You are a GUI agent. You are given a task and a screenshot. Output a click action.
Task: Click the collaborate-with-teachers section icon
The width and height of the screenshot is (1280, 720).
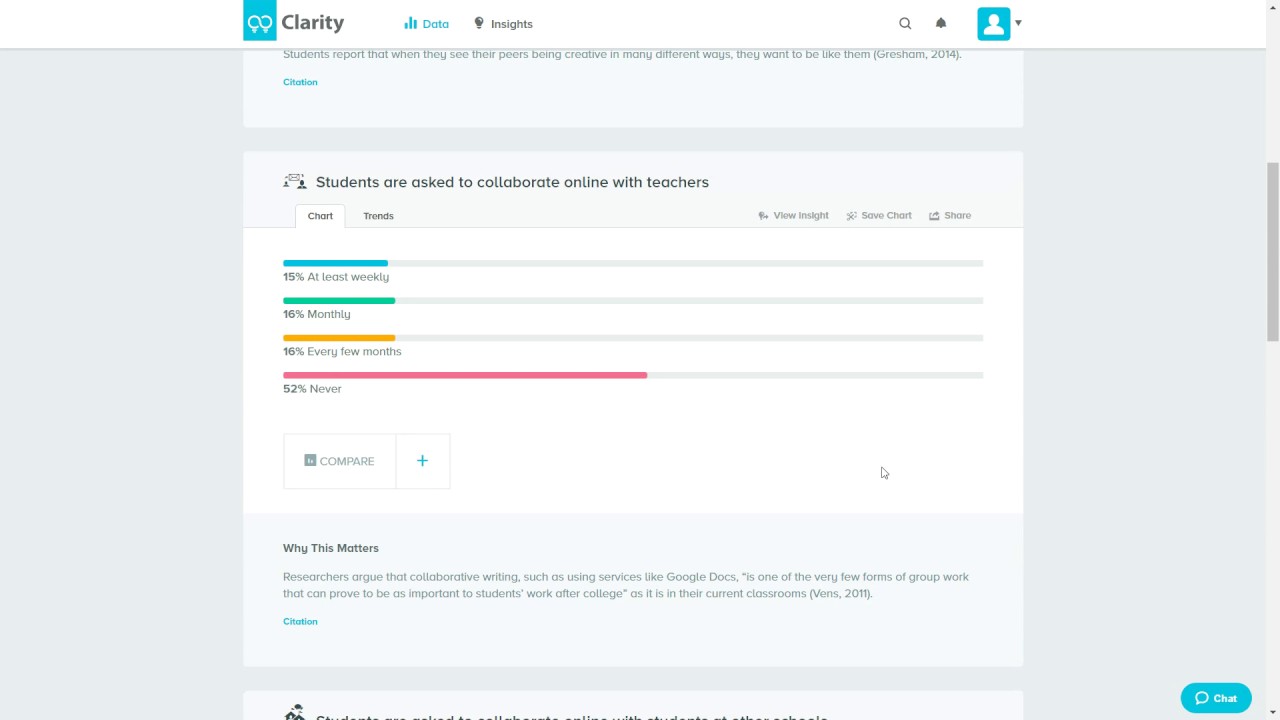click(x=295, y=181)
